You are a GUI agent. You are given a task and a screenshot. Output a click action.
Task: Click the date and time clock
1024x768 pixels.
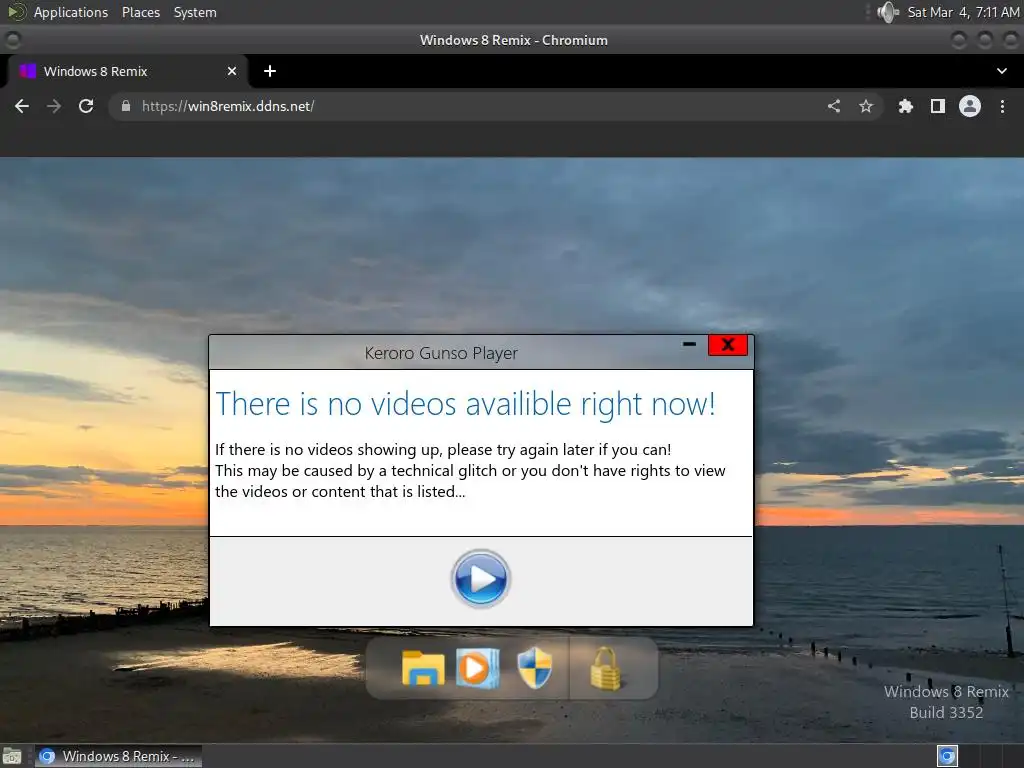[963, 12]
